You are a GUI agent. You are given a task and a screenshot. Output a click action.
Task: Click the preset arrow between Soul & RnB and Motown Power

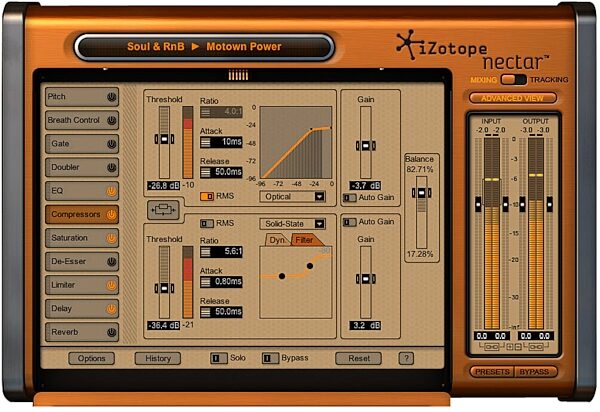pyautogui.click(x=195, y=47)
